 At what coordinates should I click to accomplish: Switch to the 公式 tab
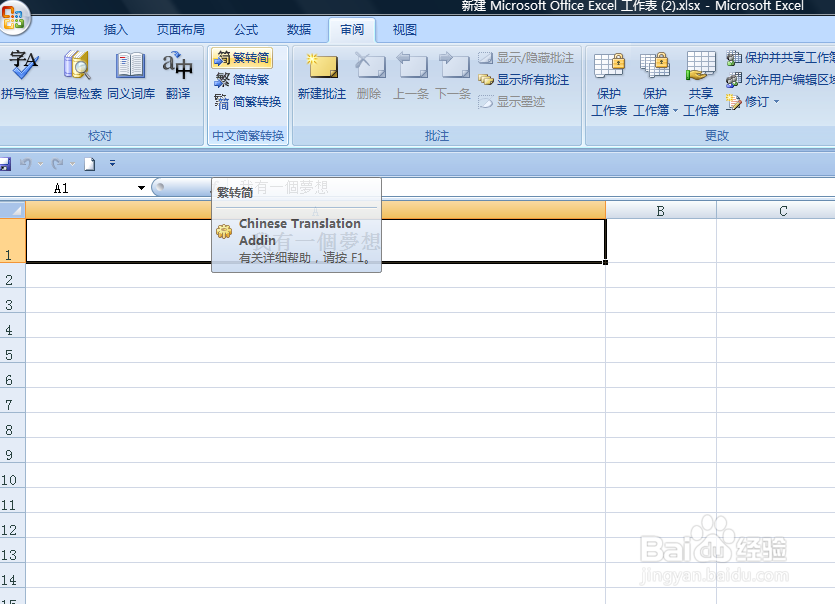(246, 30)
